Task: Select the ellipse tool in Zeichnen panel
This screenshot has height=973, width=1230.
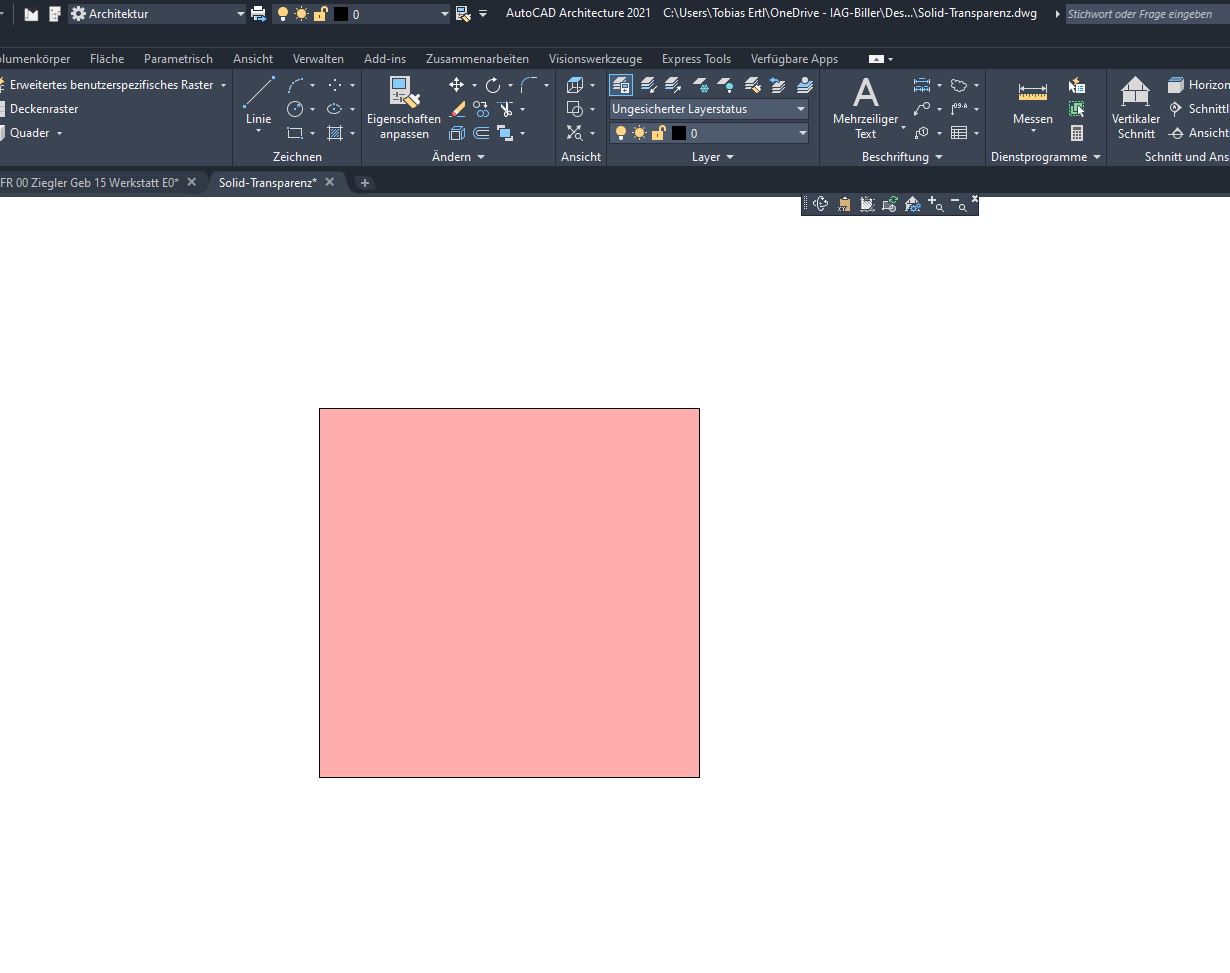Action: pyautogui.click(x=335, y=109)
